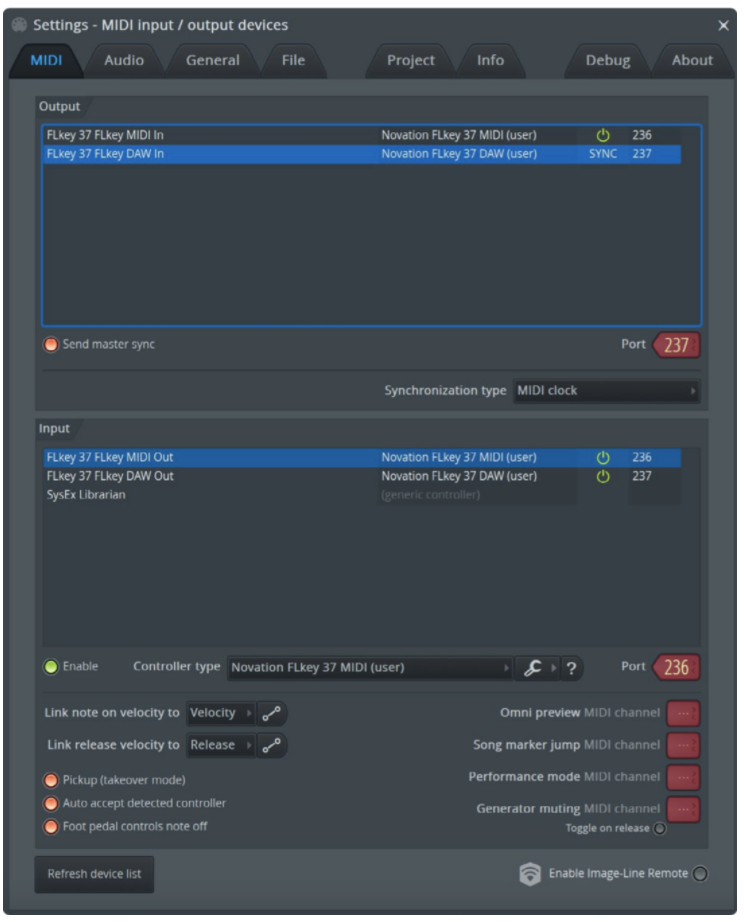Click the curve icon next to Velocity
The height and width of the screenshot is (922, 744).
271,714
